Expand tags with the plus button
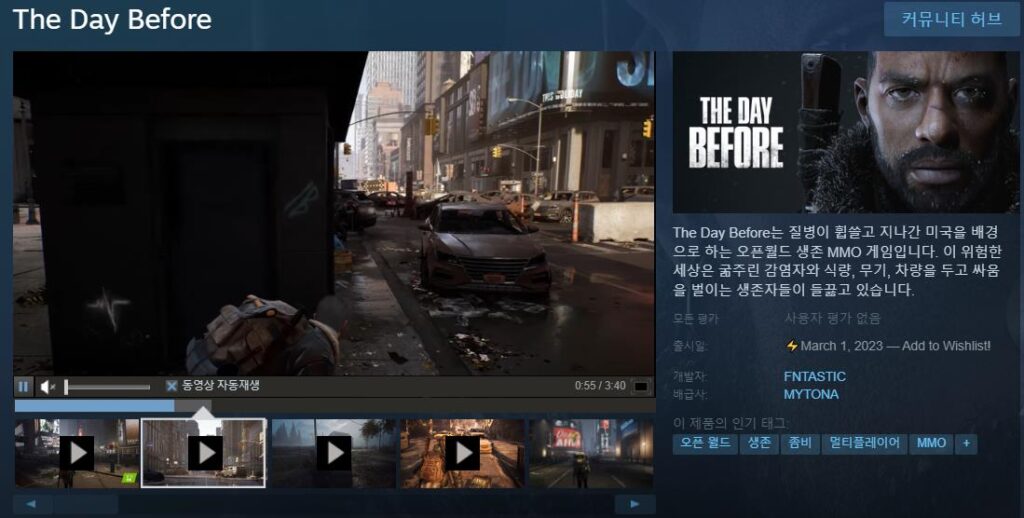1024x518 pixels. point(966,443)
